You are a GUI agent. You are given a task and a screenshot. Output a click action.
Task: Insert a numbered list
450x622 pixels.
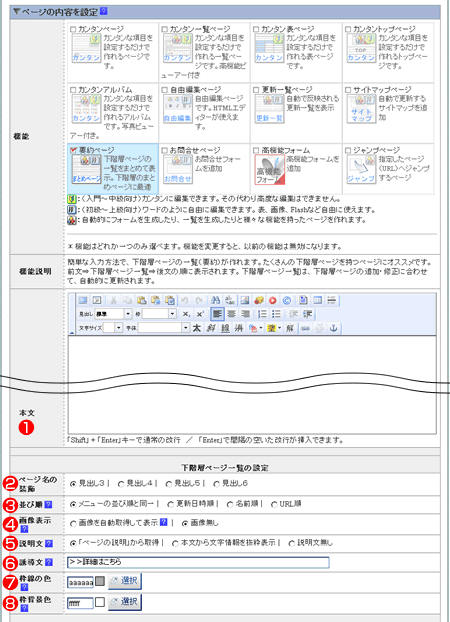(262, 314)
